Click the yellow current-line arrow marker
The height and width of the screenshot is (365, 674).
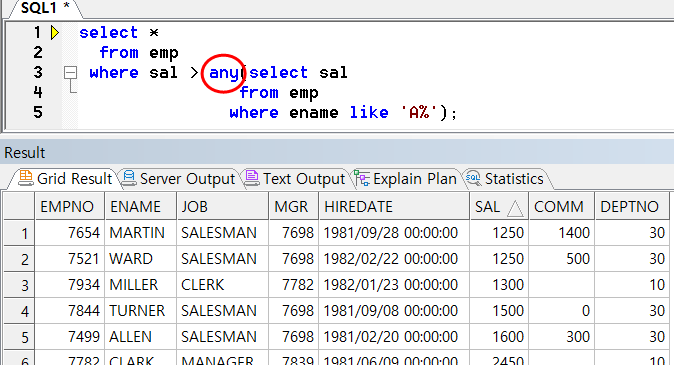pyautogui.click(x=55, y=33)
